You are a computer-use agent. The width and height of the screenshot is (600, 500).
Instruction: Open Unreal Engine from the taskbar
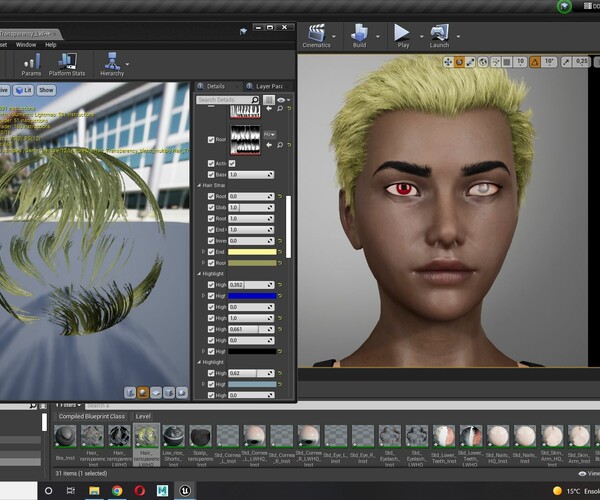(185, 490)
